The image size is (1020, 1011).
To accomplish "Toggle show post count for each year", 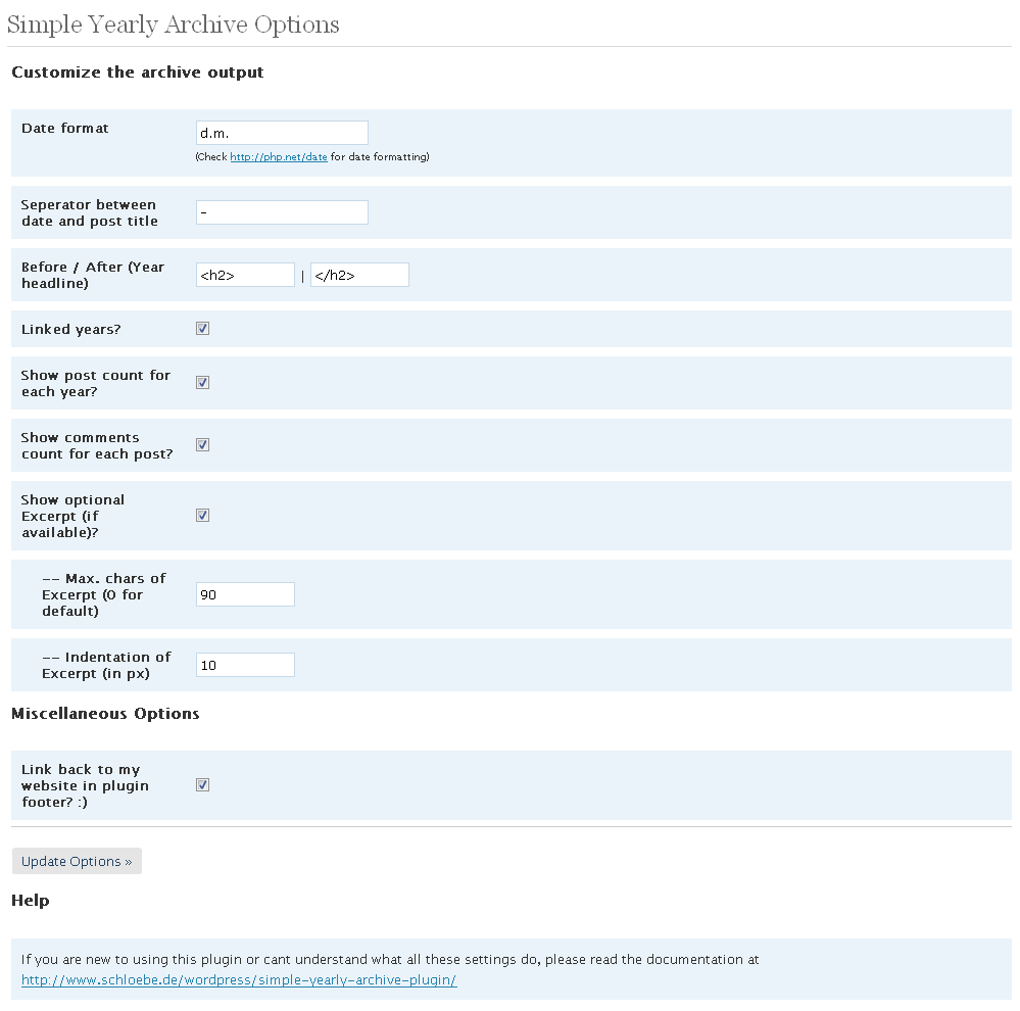I will (x=202, y=382).
